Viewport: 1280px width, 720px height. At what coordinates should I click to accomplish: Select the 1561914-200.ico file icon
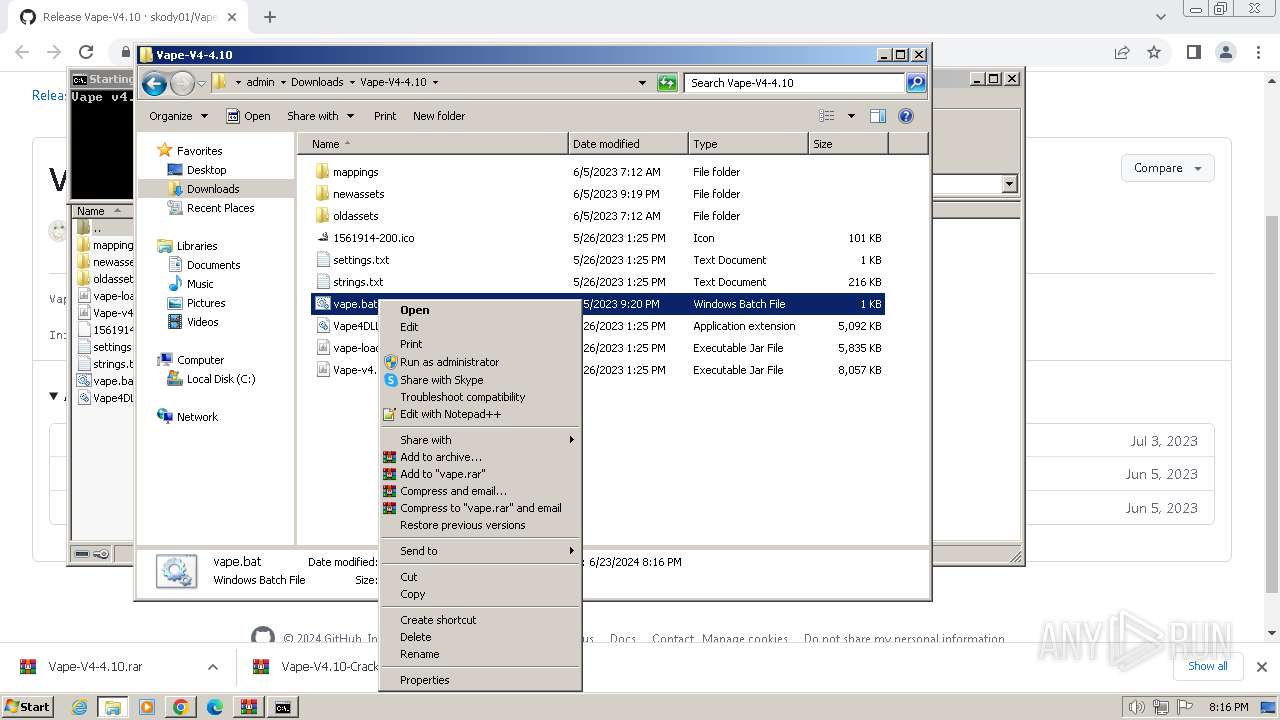tap(322, 238)
